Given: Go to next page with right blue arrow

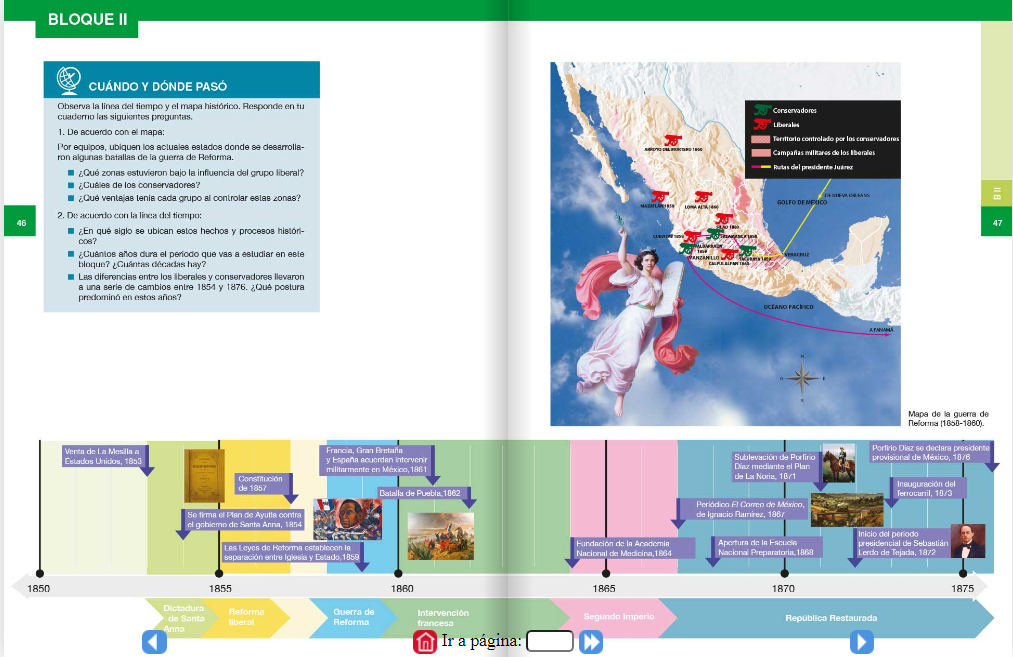Looking at the screenshot, I should [x=861, y=642].
